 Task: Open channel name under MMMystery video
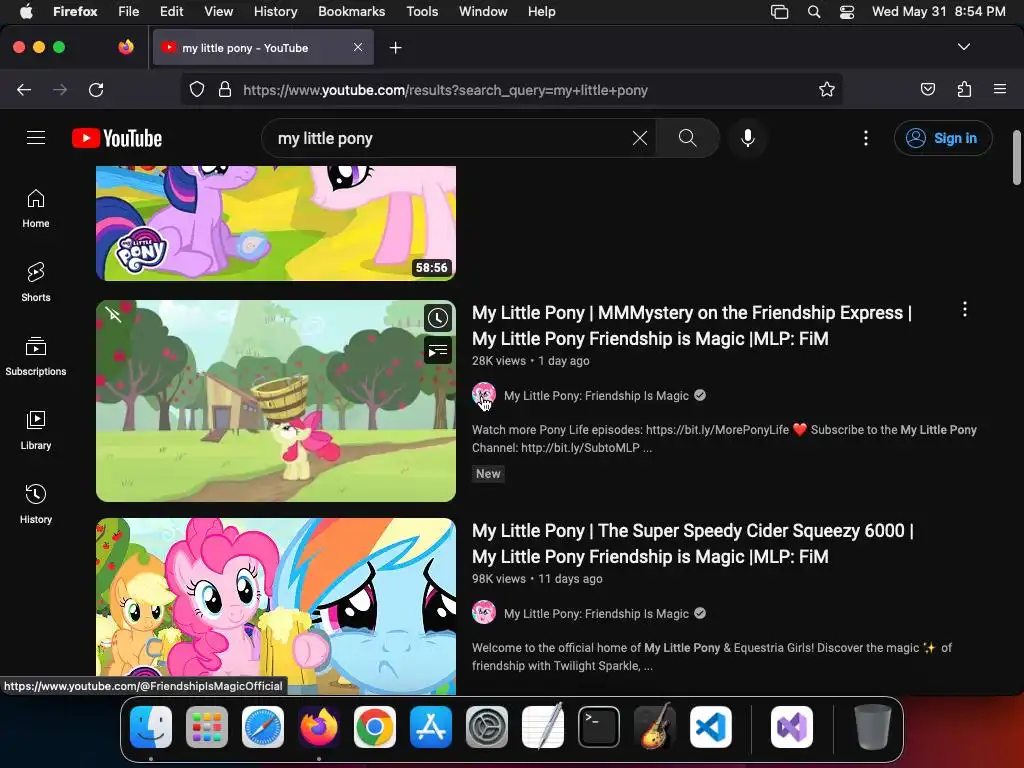coord(596,395)
